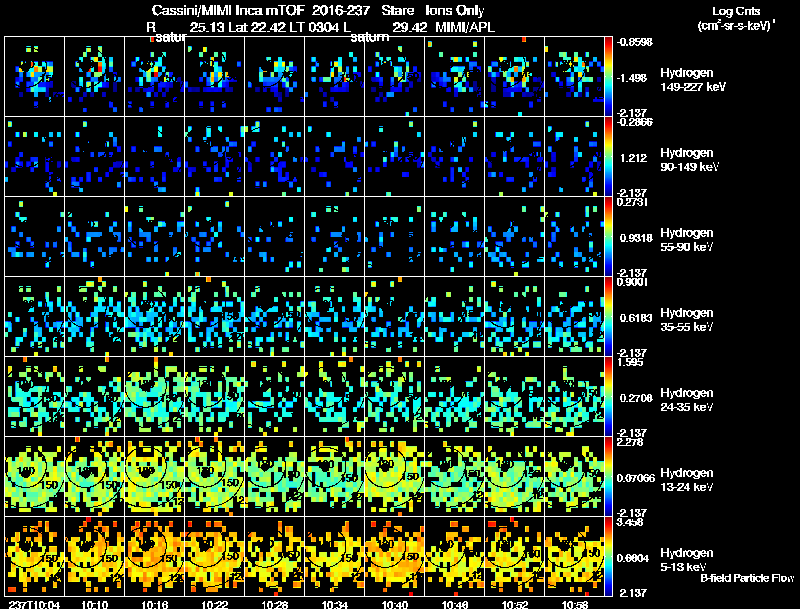
Task: Click the 'Hydrogen 24-35 keV' row label
Action: click(687, 399)
